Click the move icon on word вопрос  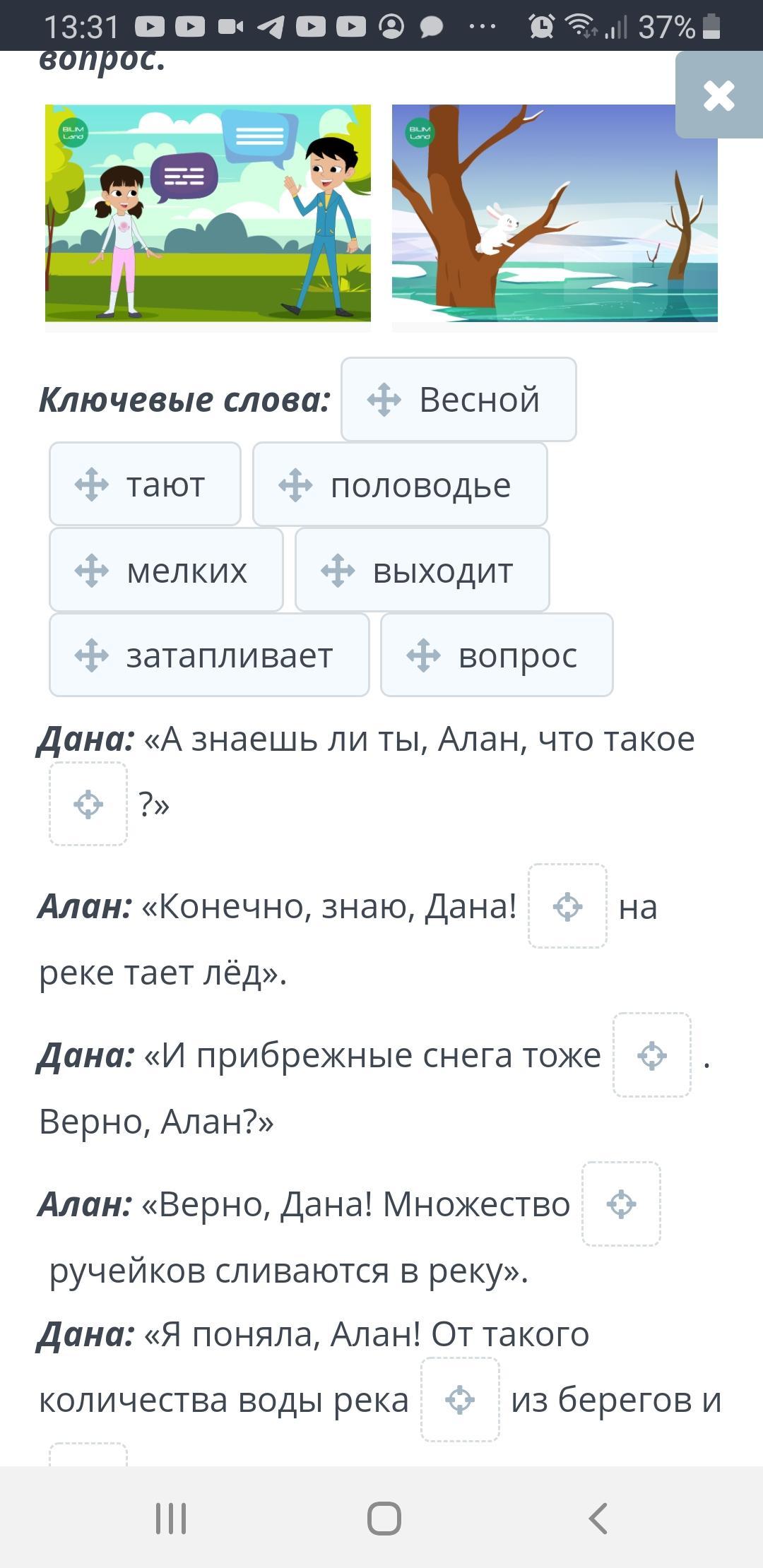423,655
